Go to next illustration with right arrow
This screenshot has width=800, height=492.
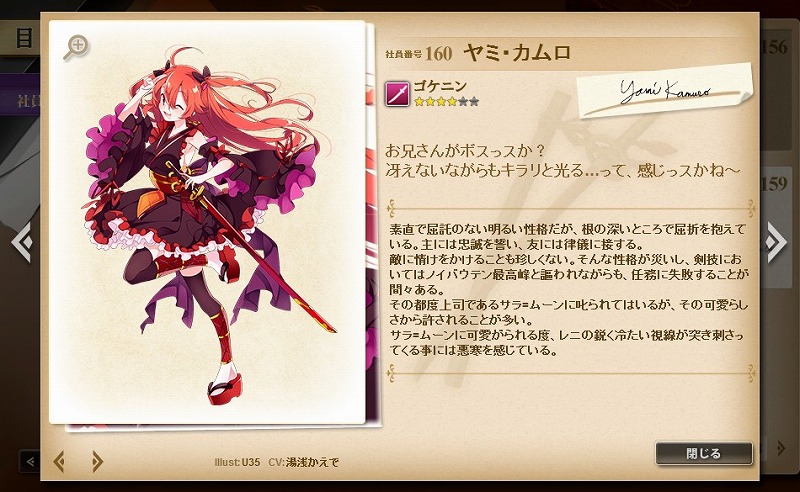97,461
